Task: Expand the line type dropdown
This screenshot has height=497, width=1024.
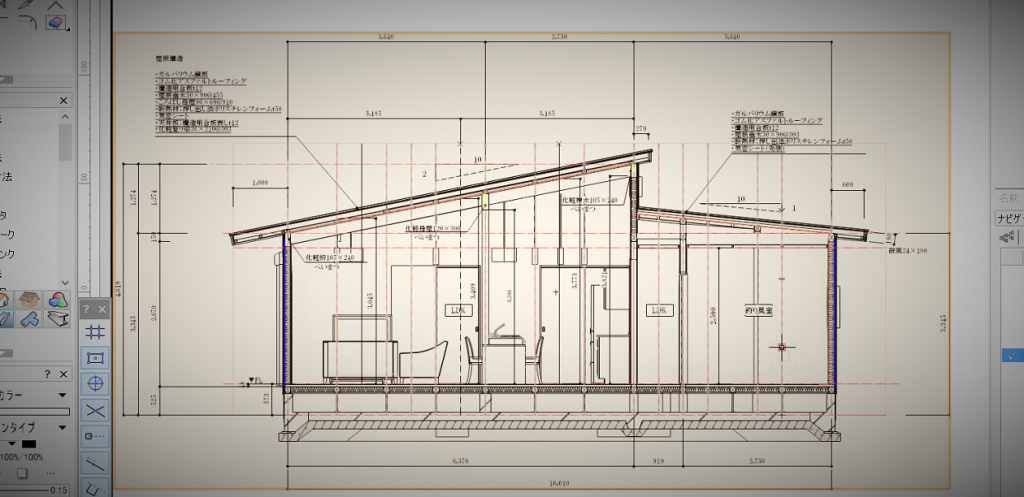Action: click(63, 427)
